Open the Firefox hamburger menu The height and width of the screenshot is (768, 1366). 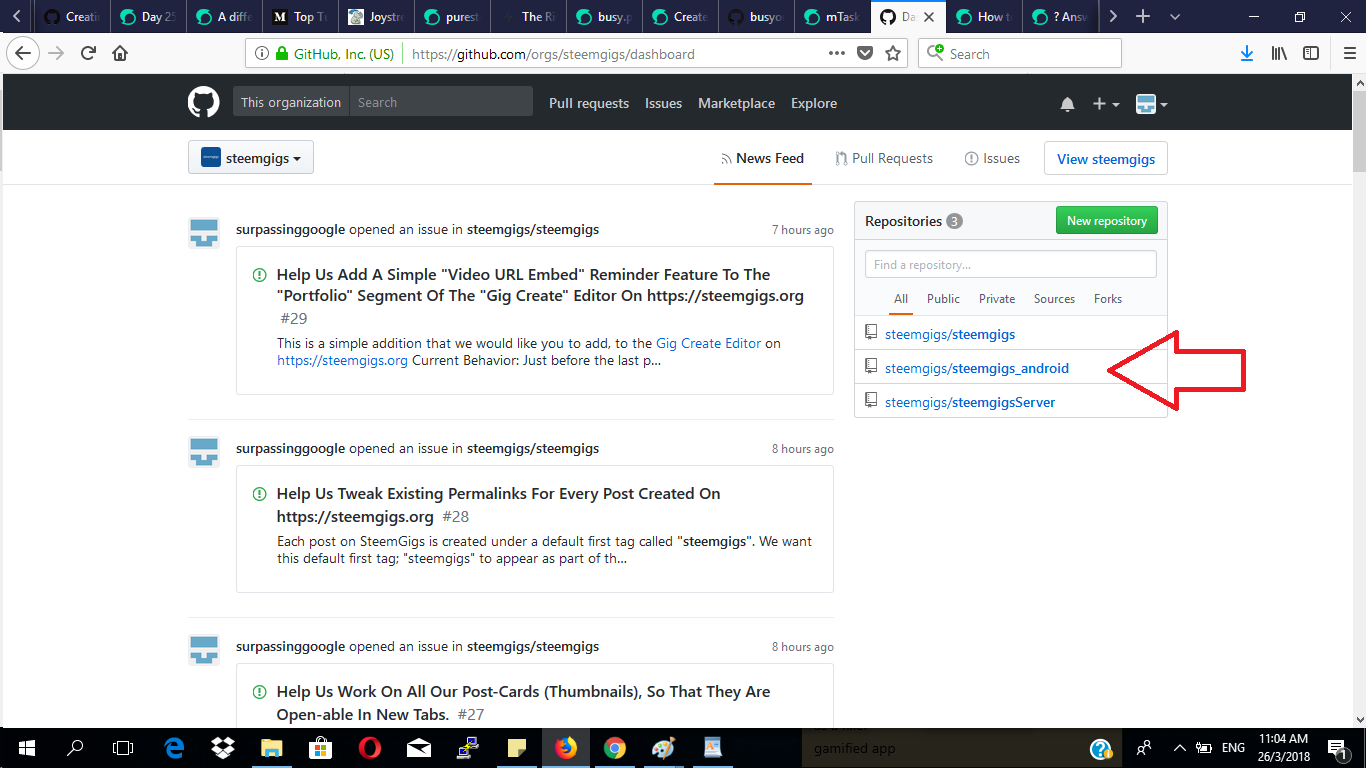(x=1350, y=54)
